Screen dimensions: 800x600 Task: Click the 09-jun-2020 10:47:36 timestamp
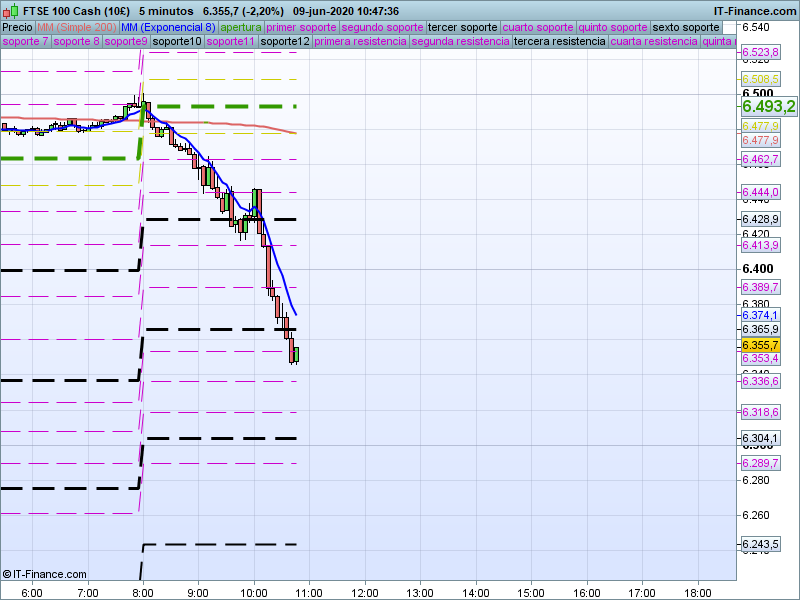click(x=346, y=11)
